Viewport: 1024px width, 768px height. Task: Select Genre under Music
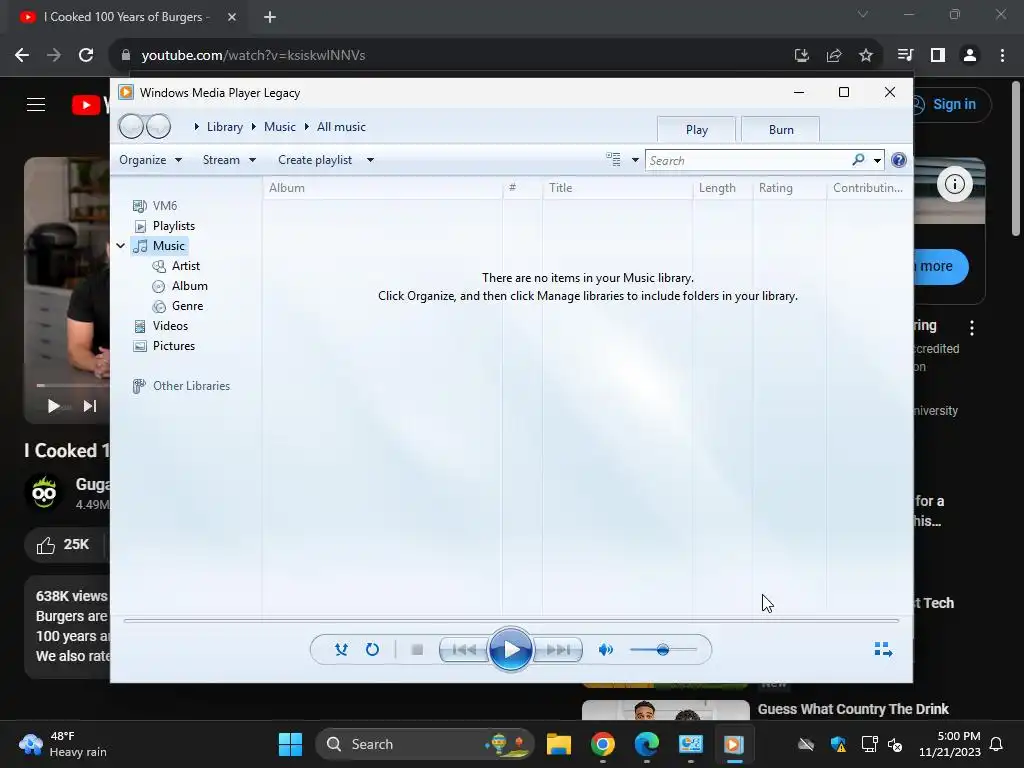pos(178,306)
